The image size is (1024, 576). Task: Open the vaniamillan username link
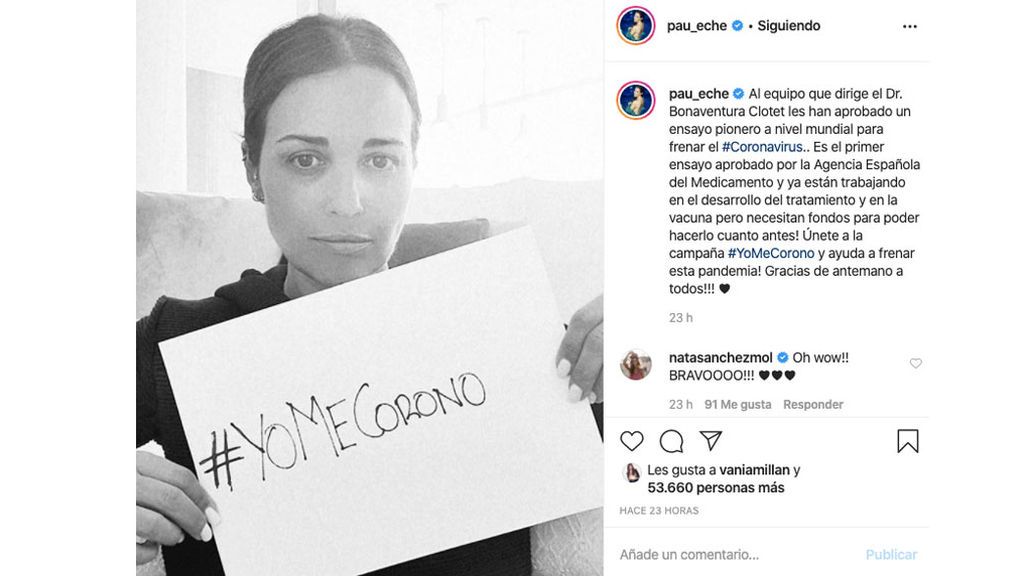pyautogui.click(x=754, y=470)
